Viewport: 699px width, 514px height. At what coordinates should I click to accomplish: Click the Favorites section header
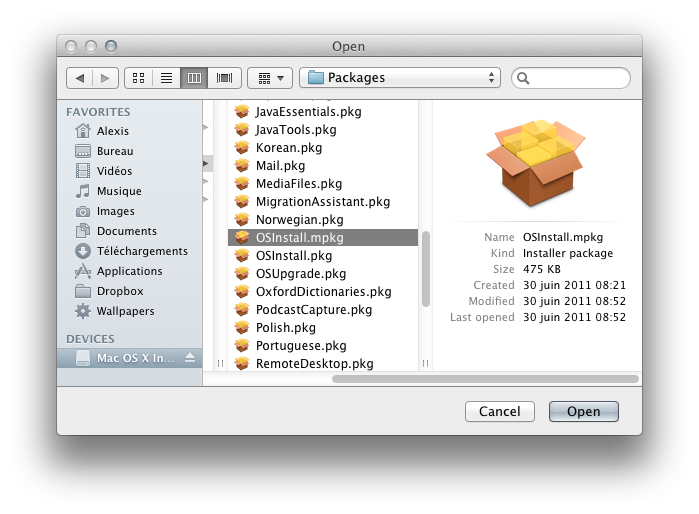click(x=98, y=112)
